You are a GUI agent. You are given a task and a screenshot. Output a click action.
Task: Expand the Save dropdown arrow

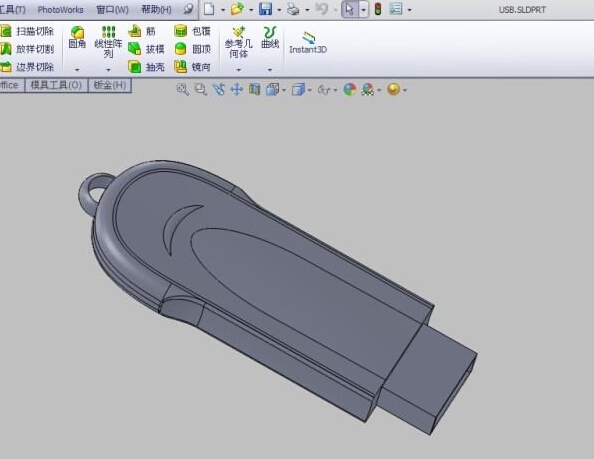pos(279,10)
